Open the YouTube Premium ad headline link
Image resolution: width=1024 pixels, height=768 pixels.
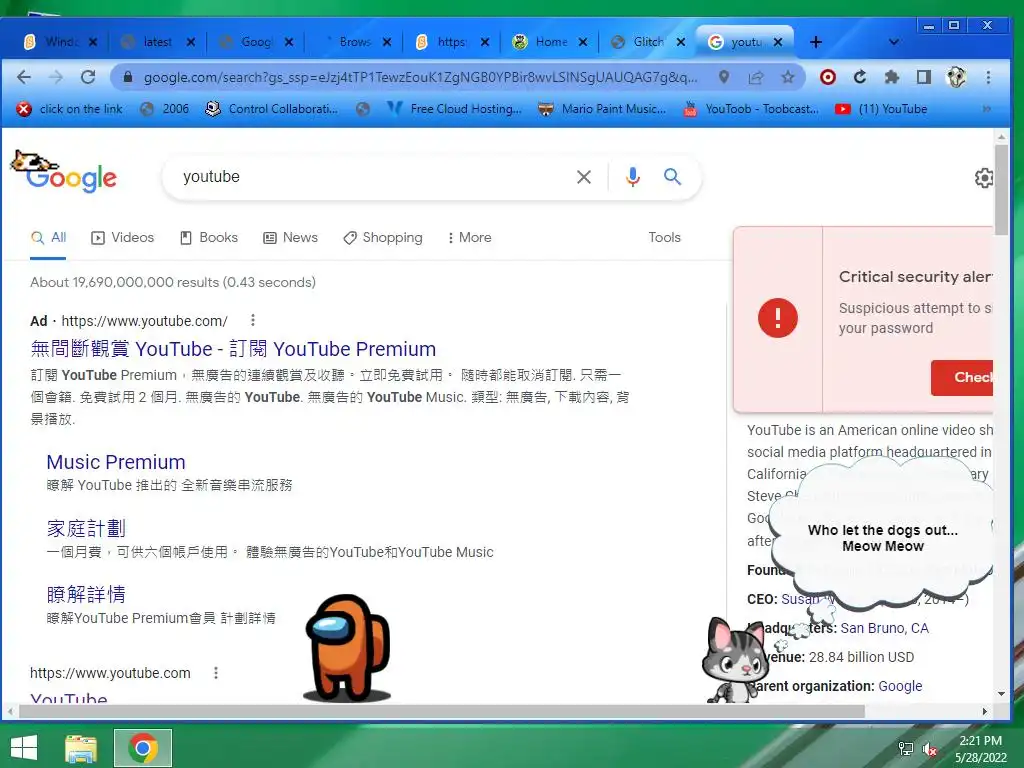(233, 349)
